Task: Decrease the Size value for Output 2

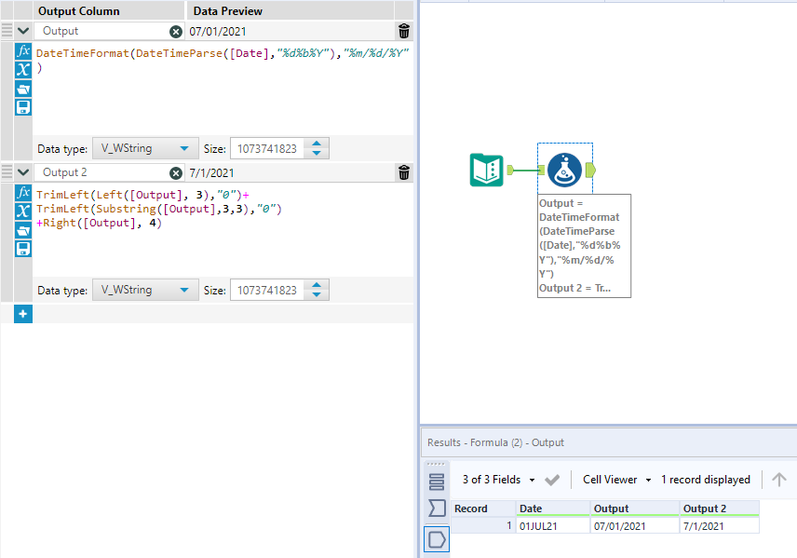Action: pyautogui.click(x=317, y=294)
